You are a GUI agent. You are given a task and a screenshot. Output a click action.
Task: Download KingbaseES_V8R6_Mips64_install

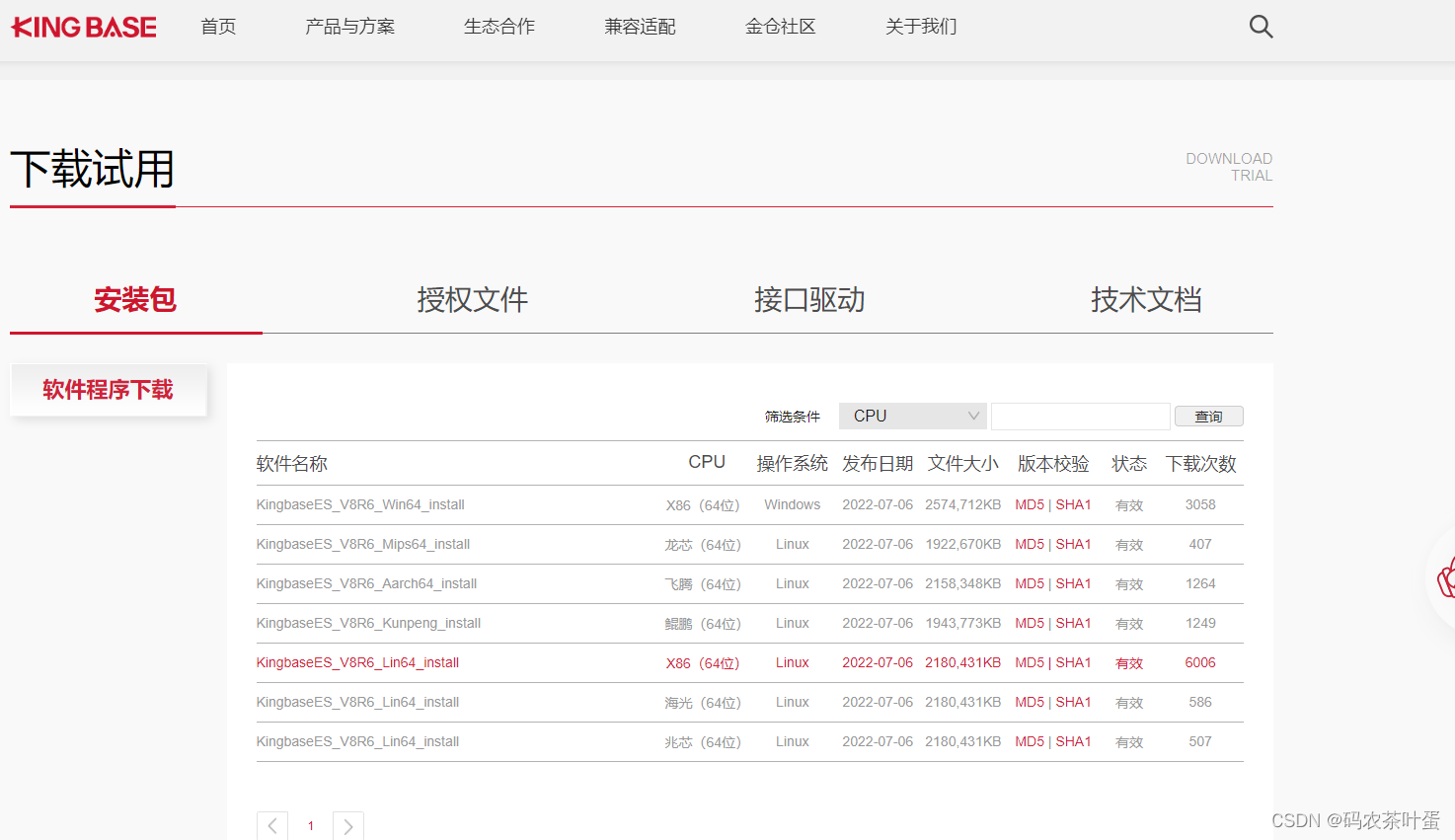coord(363,544)
